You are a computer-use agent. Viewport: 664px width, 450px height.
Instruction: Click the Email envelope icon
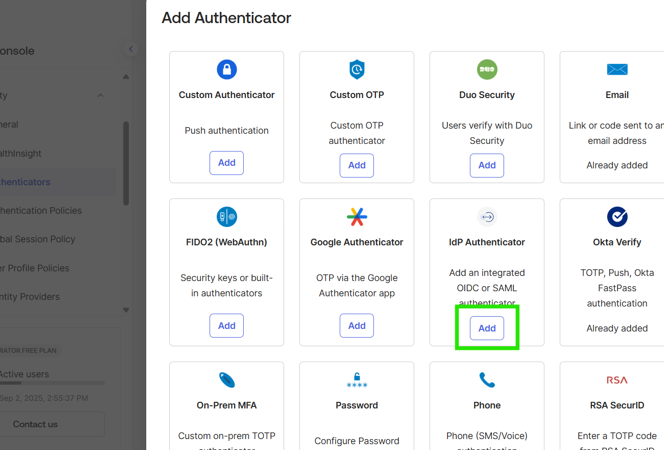tap(617, 70)
